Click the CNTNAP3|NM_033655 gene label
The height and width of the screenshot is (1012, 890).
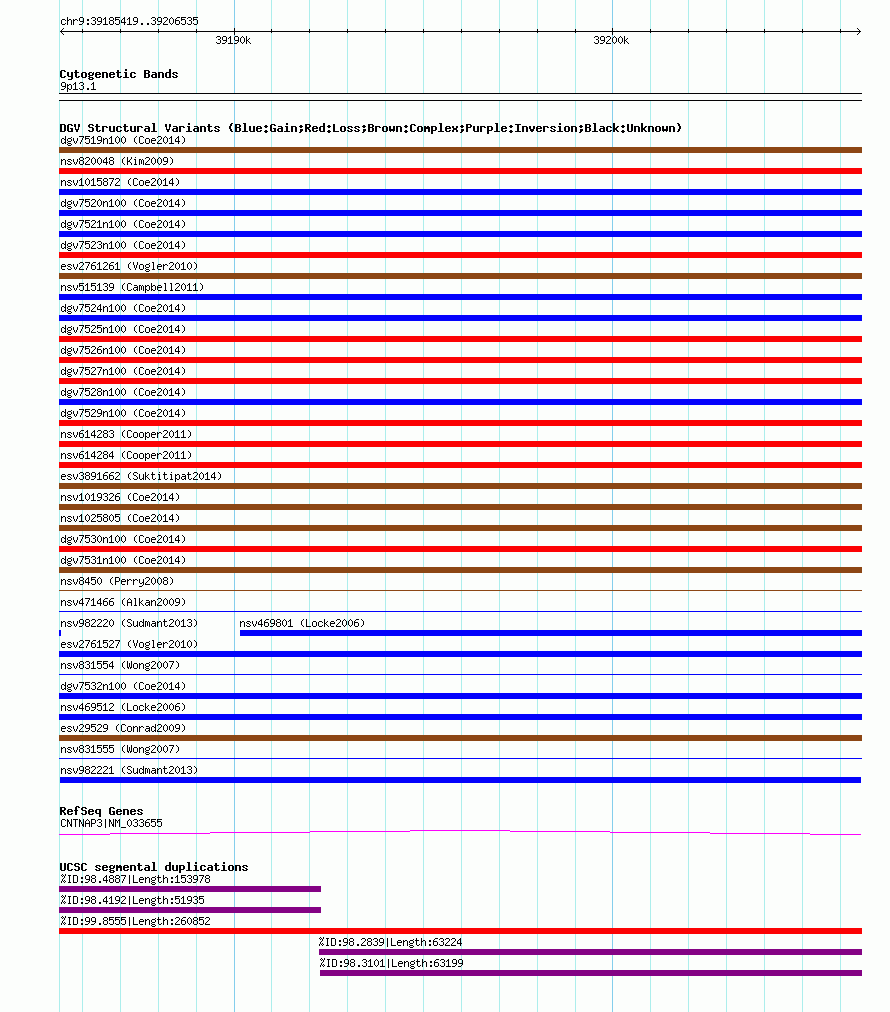(111, 823)
